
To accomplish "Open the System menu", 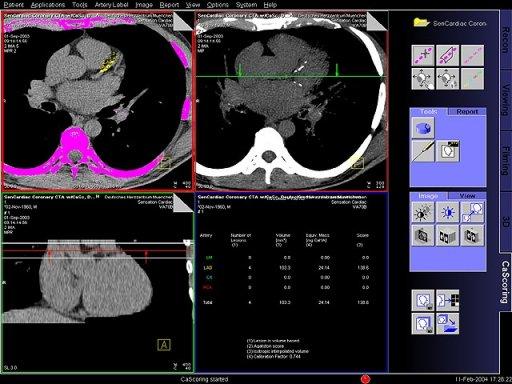I will click(x=246, y=5).
